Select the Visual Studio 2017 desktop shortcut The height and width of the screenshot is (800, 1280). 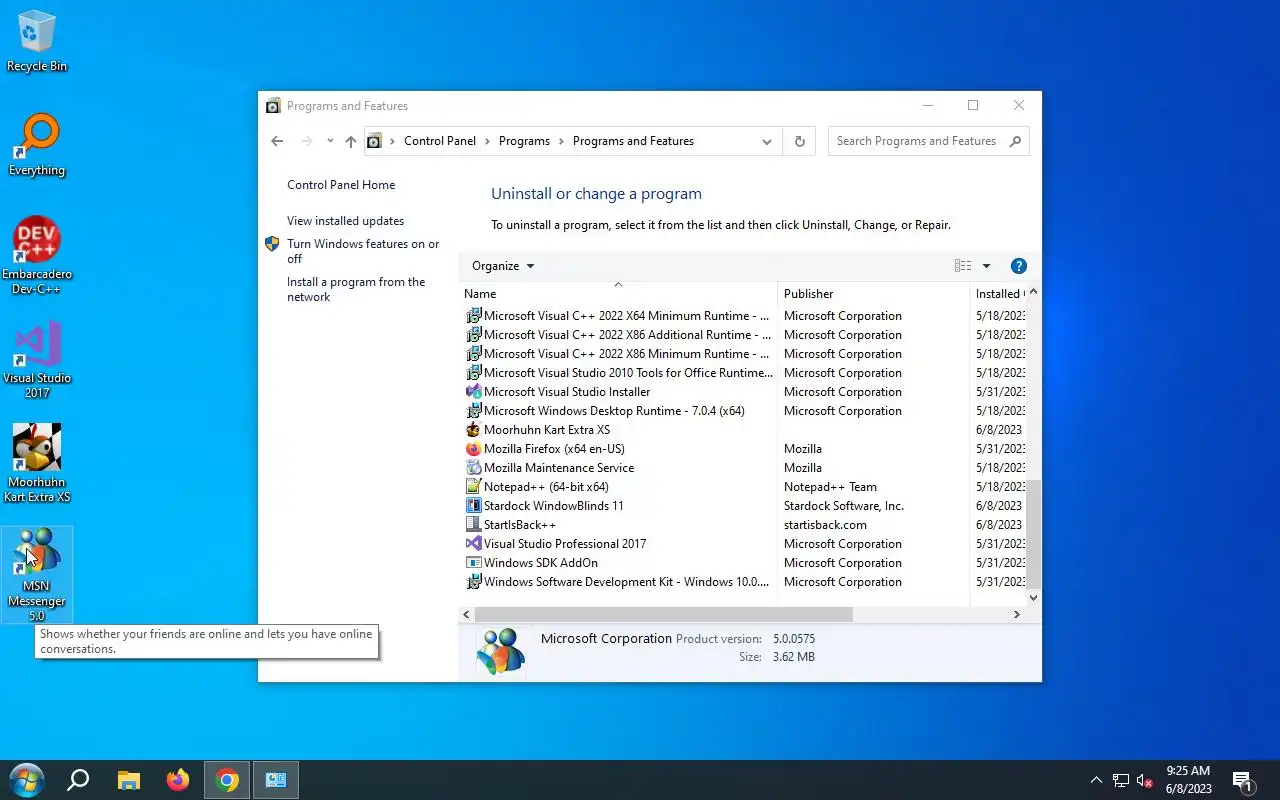pos(37,360)
